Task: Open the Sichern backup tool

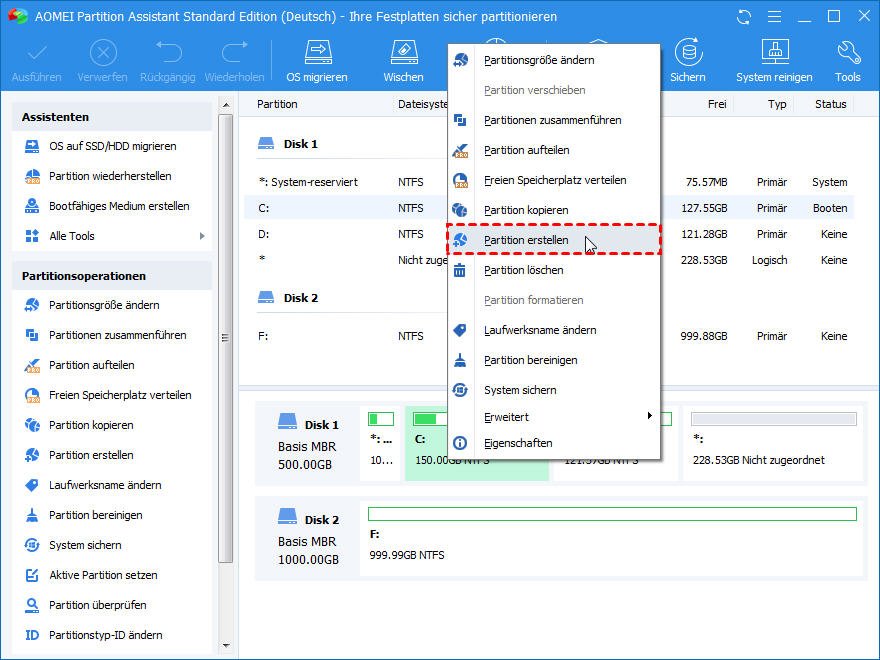Action: (x=688, y=61)
